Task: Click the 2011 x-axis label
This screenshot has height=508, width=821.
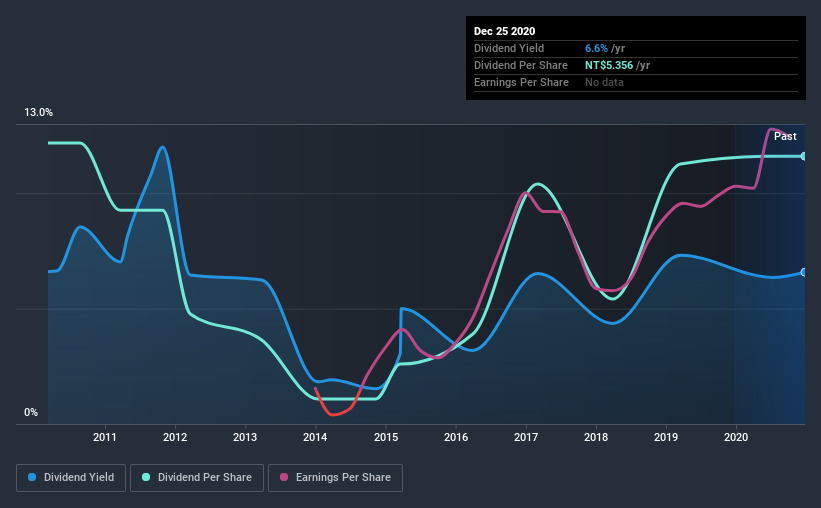Action: 105,437
